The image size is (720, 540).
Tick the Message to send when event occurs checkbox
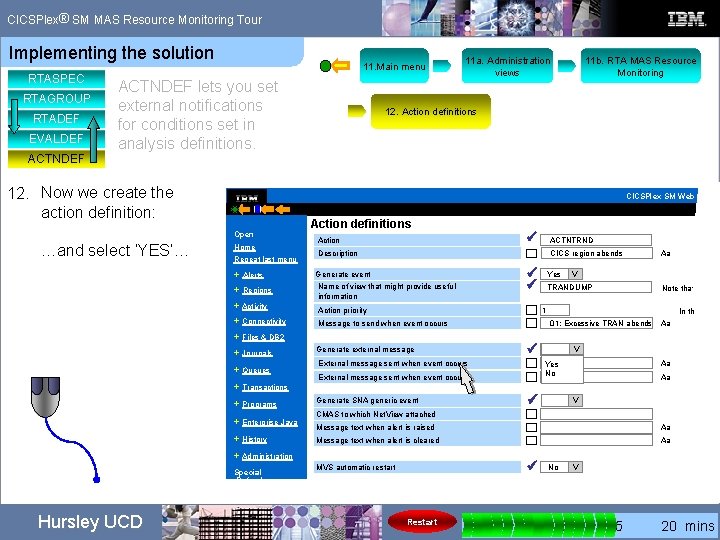pyautogui.click(x=531, y=323)
